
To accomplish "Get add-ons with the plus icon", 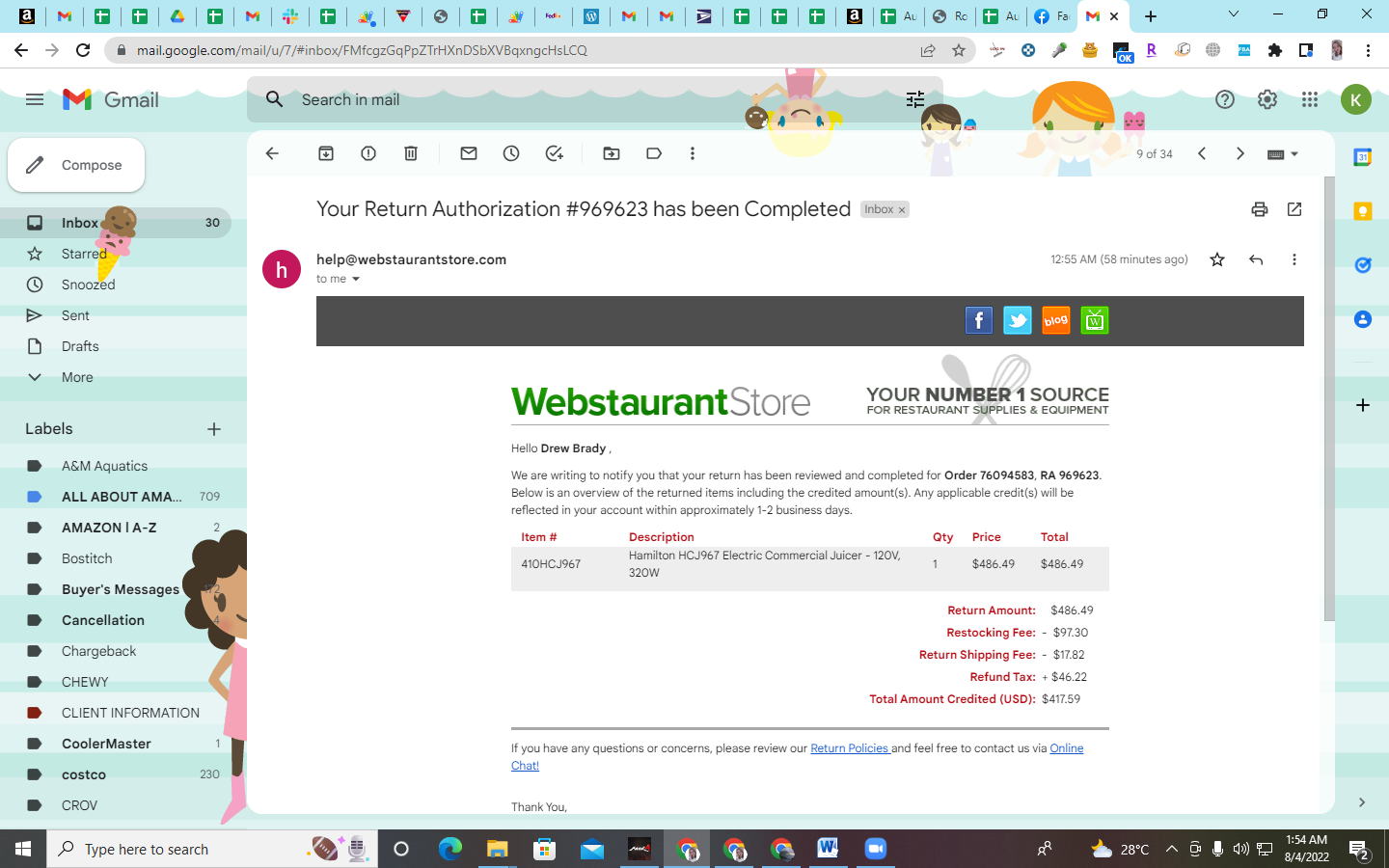I will pos(1363,405).
